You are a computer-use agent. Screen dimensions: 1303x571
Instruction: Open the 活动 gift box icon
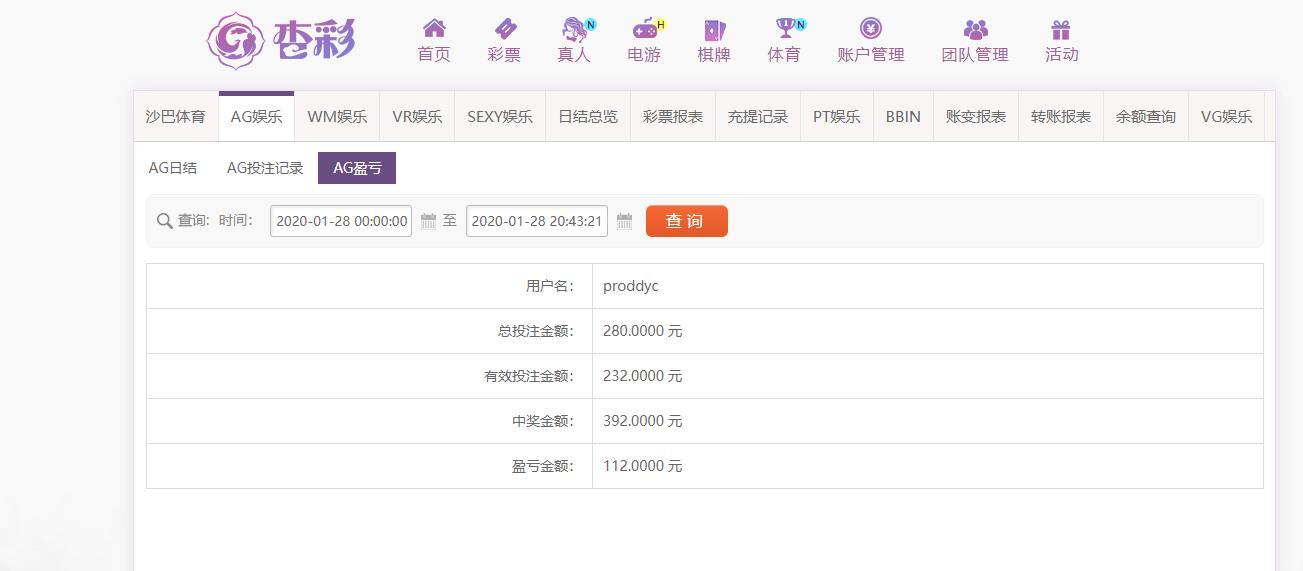pos(1061,29)
